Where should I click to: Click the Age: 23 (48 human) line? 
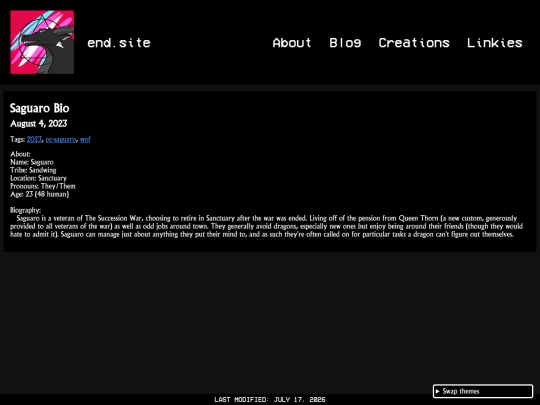coord(40,194)
